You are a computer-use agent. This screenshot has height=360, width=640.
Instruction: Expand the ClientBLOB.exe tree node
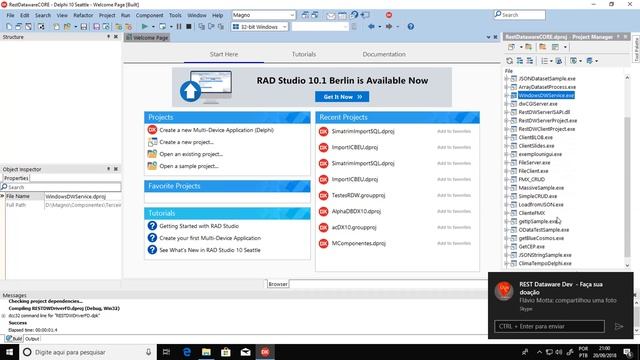point(507,137)
